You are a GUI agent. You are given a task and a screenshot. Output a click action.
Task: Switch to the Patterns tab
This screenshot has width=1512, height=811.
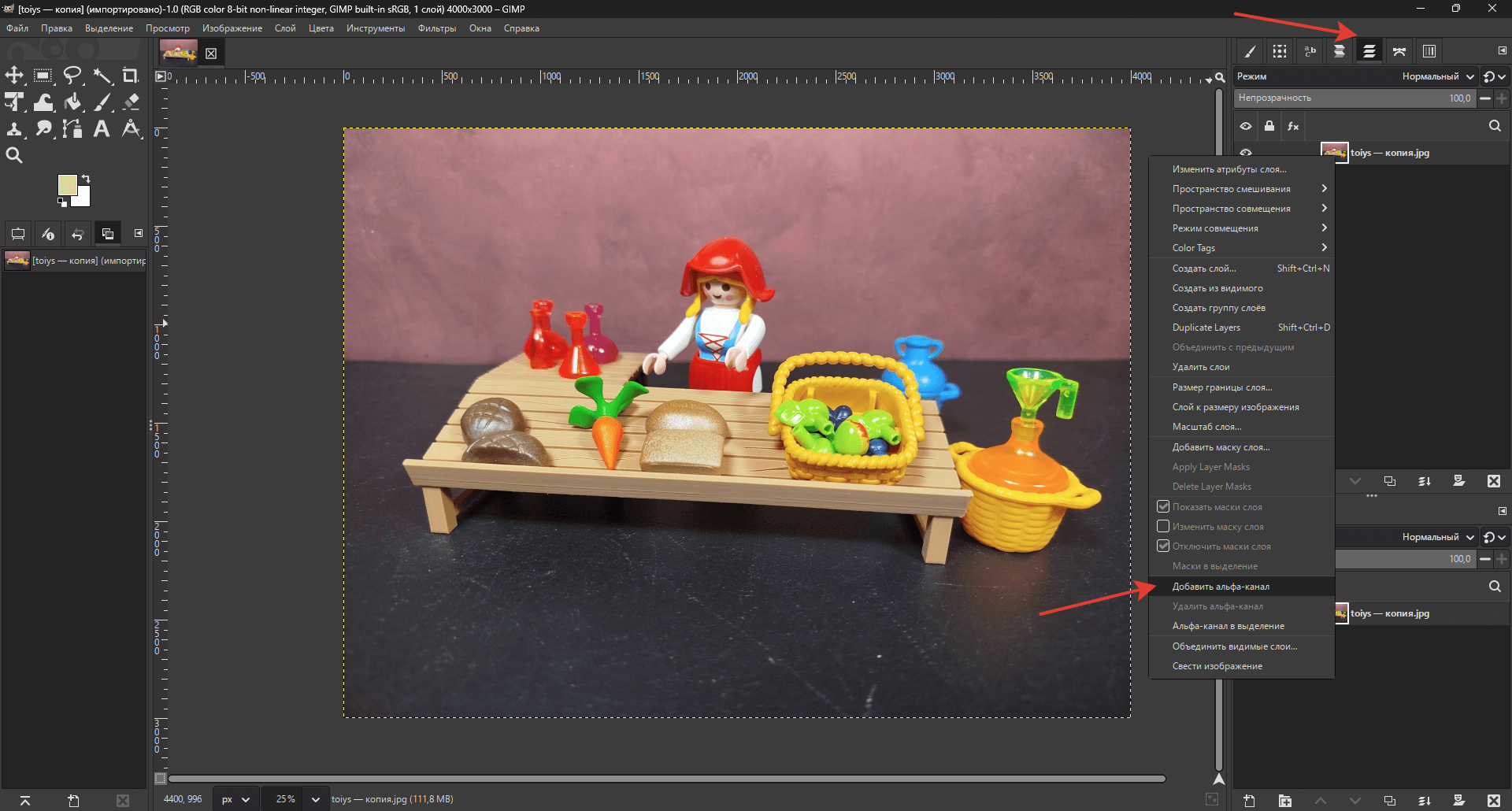(1280, 51)
